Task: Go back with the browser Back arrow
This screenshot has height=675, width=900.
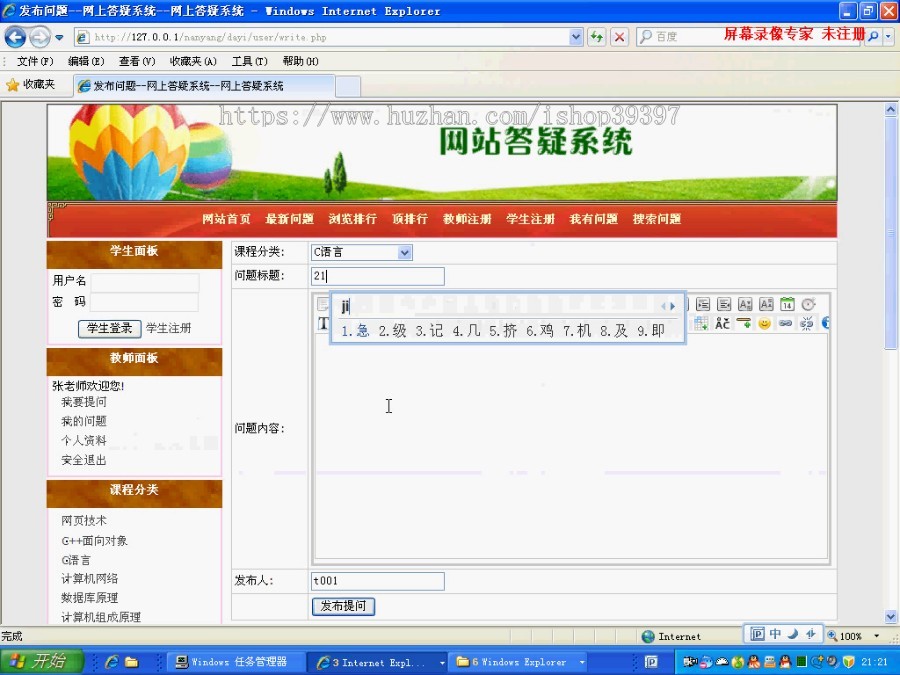Action: 15,37
